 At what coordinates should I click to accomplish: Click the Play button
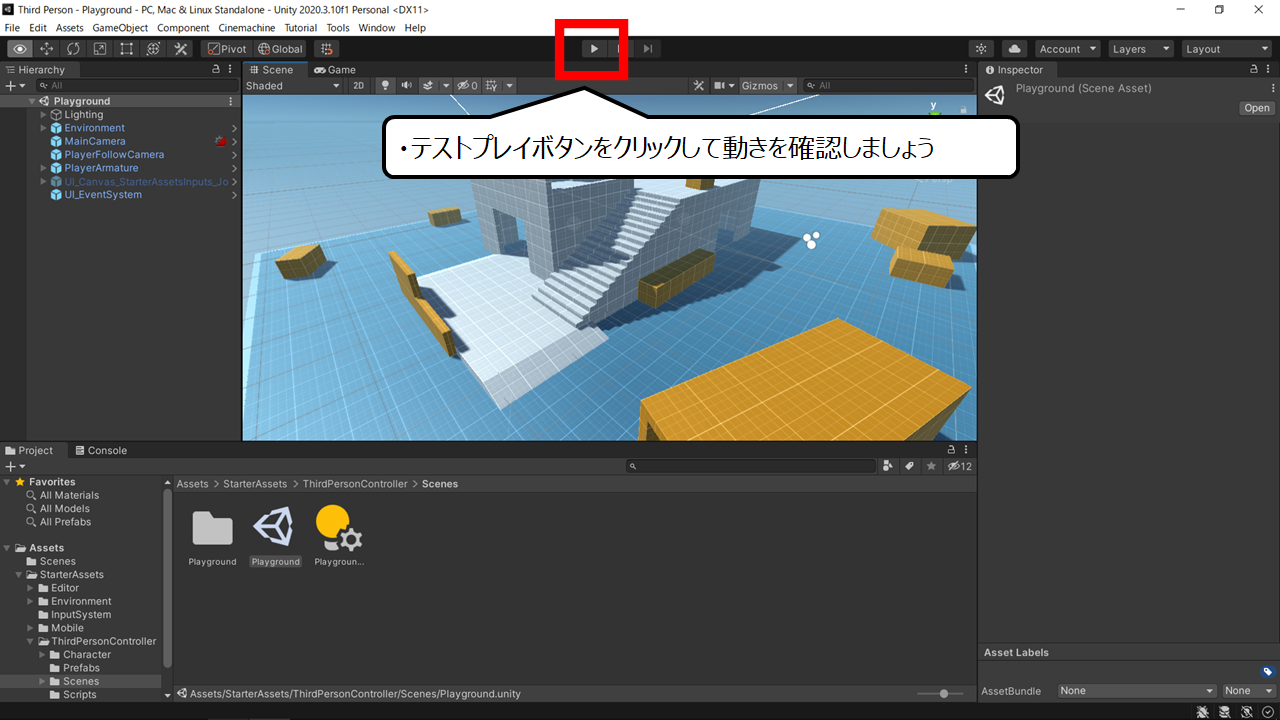tap(594, 49)
